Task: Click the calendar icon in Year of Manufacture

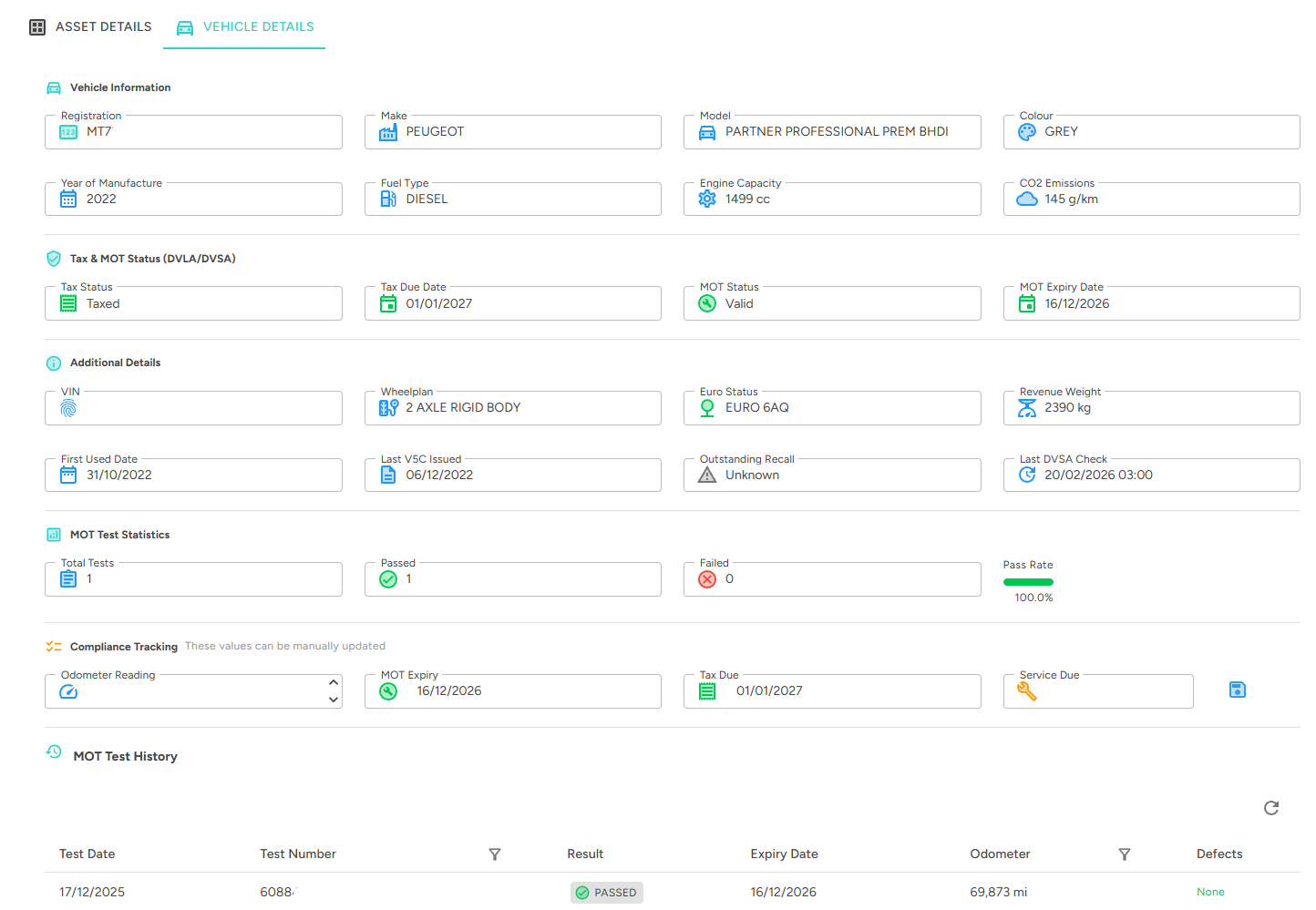Action: click(68, 199)
